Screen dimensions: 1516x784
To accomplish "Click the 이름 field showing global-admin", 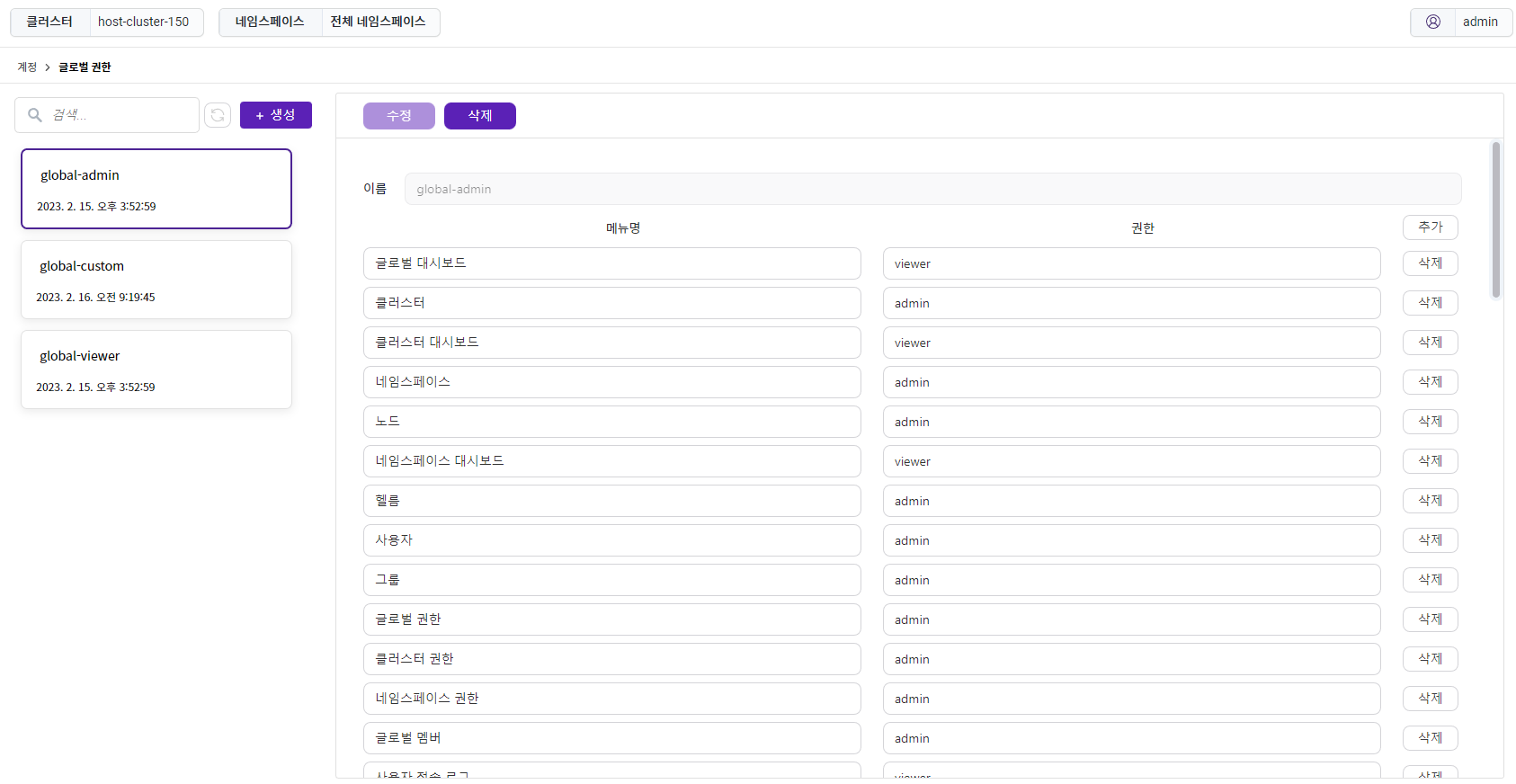I will 932,189.
